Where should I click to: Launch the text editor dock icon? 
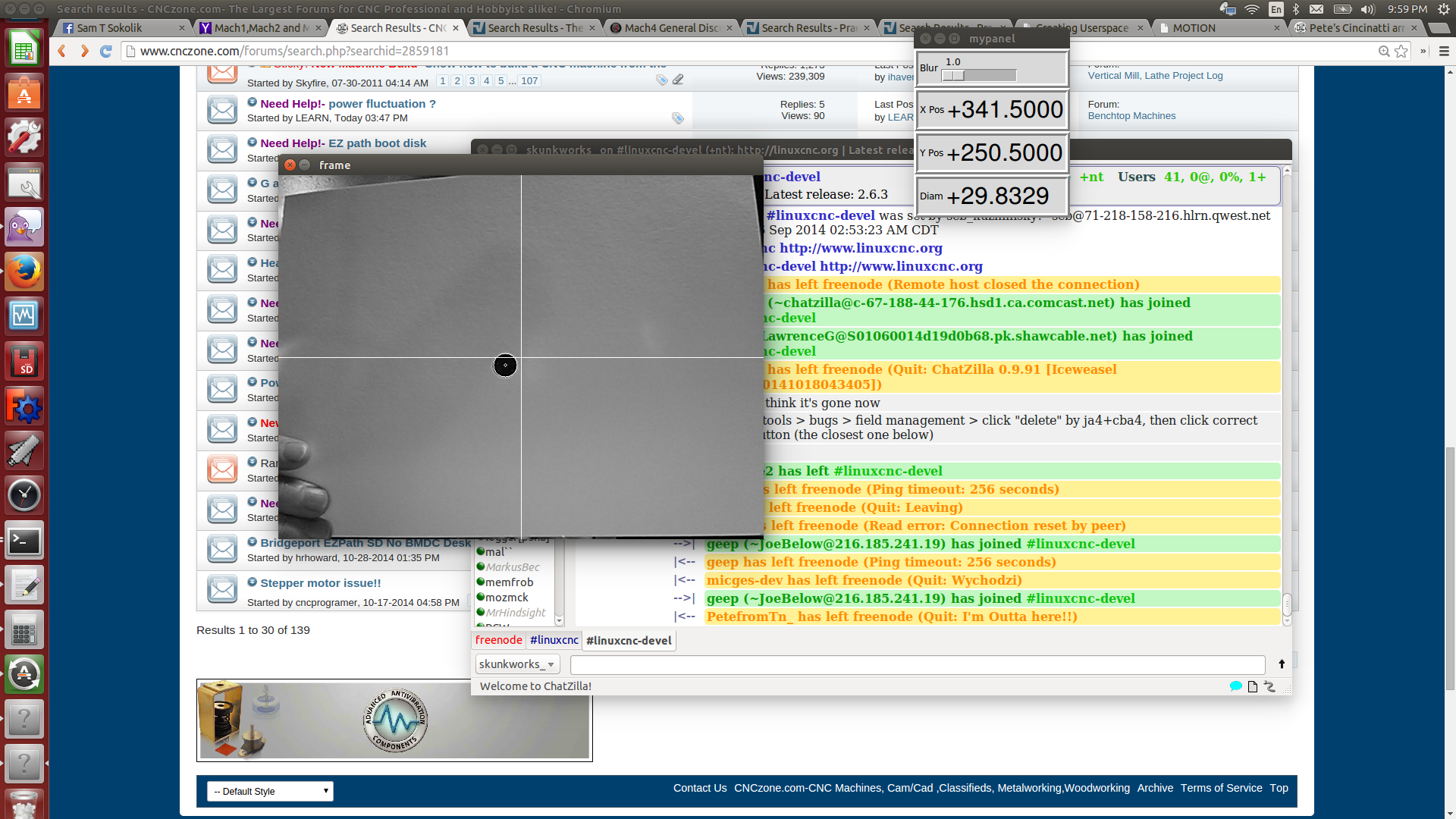pos(24,585)
